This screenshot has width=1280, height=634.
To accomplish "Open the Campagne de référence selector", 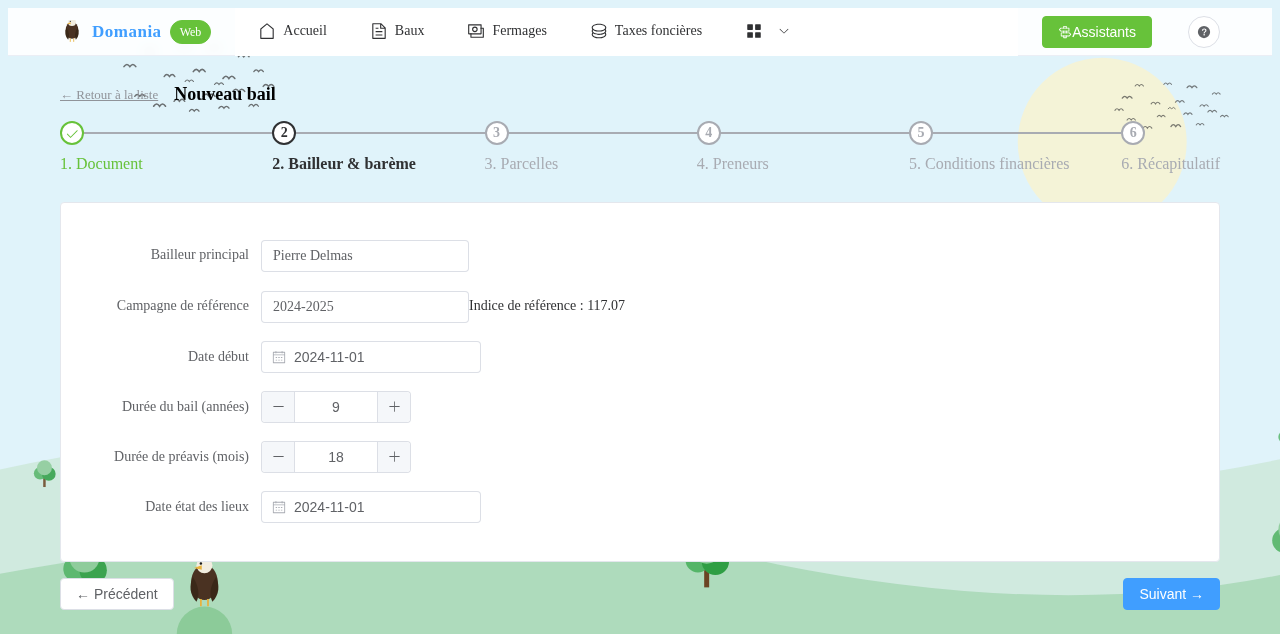I will 365,307.
